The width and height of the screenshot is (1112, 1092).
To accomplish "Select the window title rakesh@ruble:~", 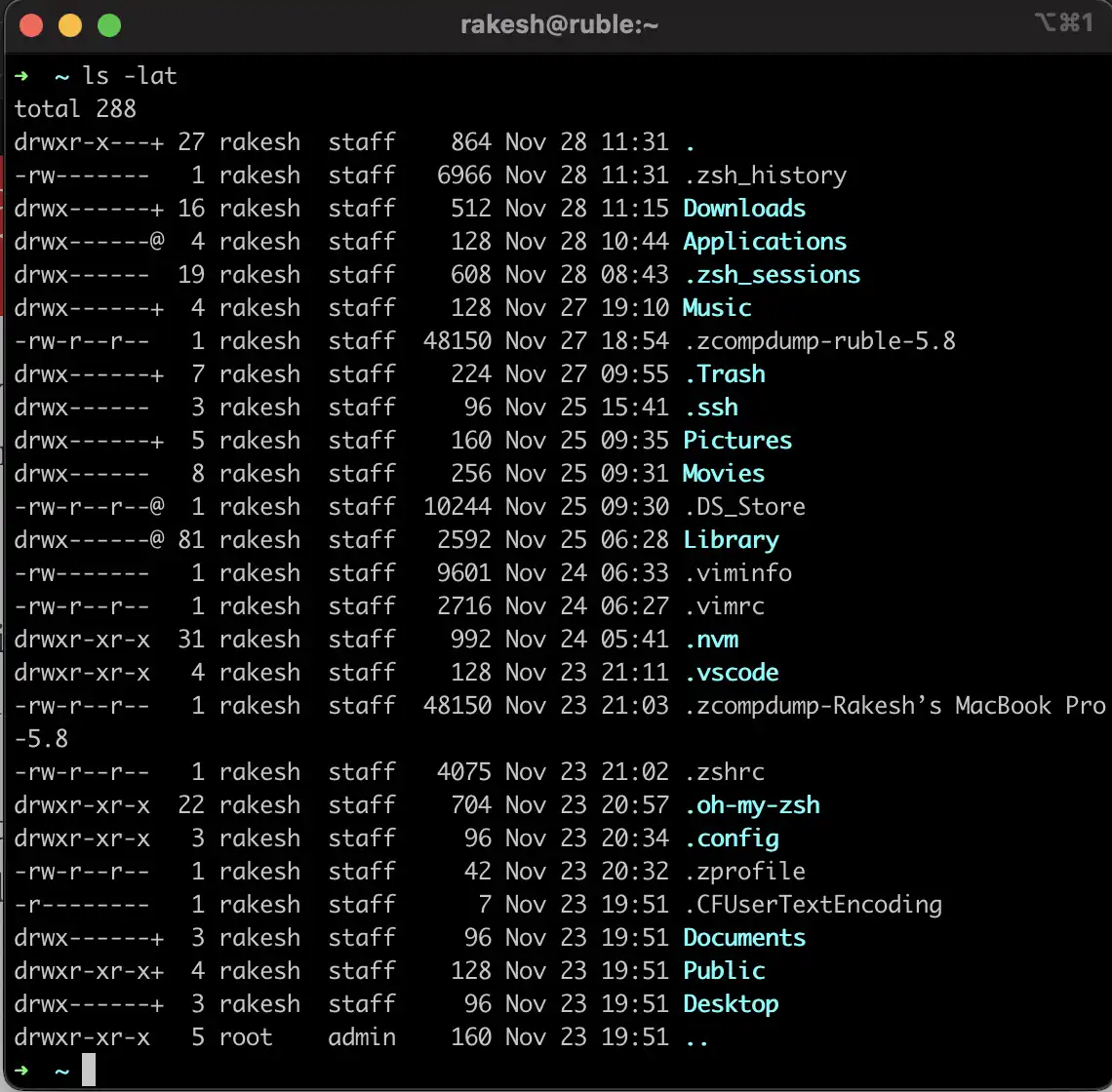I will tap(559, 24).
